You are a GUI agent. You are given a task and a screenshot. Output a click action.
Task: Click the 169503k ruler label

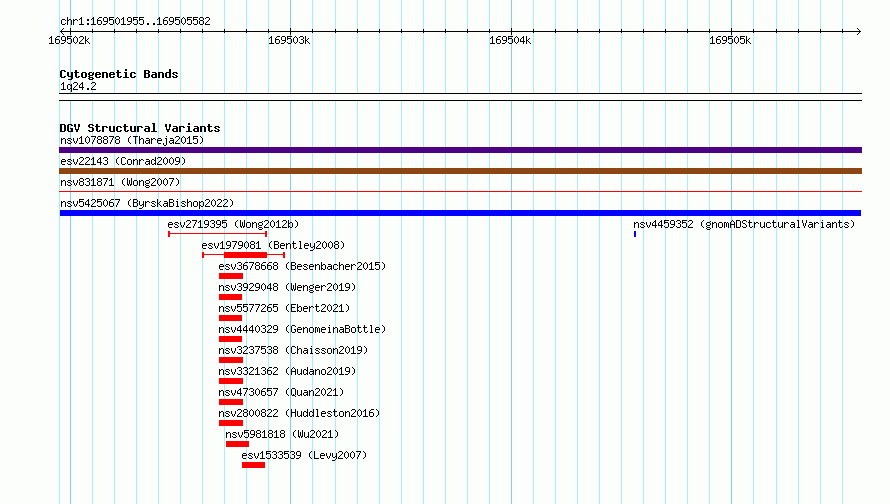[289, 40]
